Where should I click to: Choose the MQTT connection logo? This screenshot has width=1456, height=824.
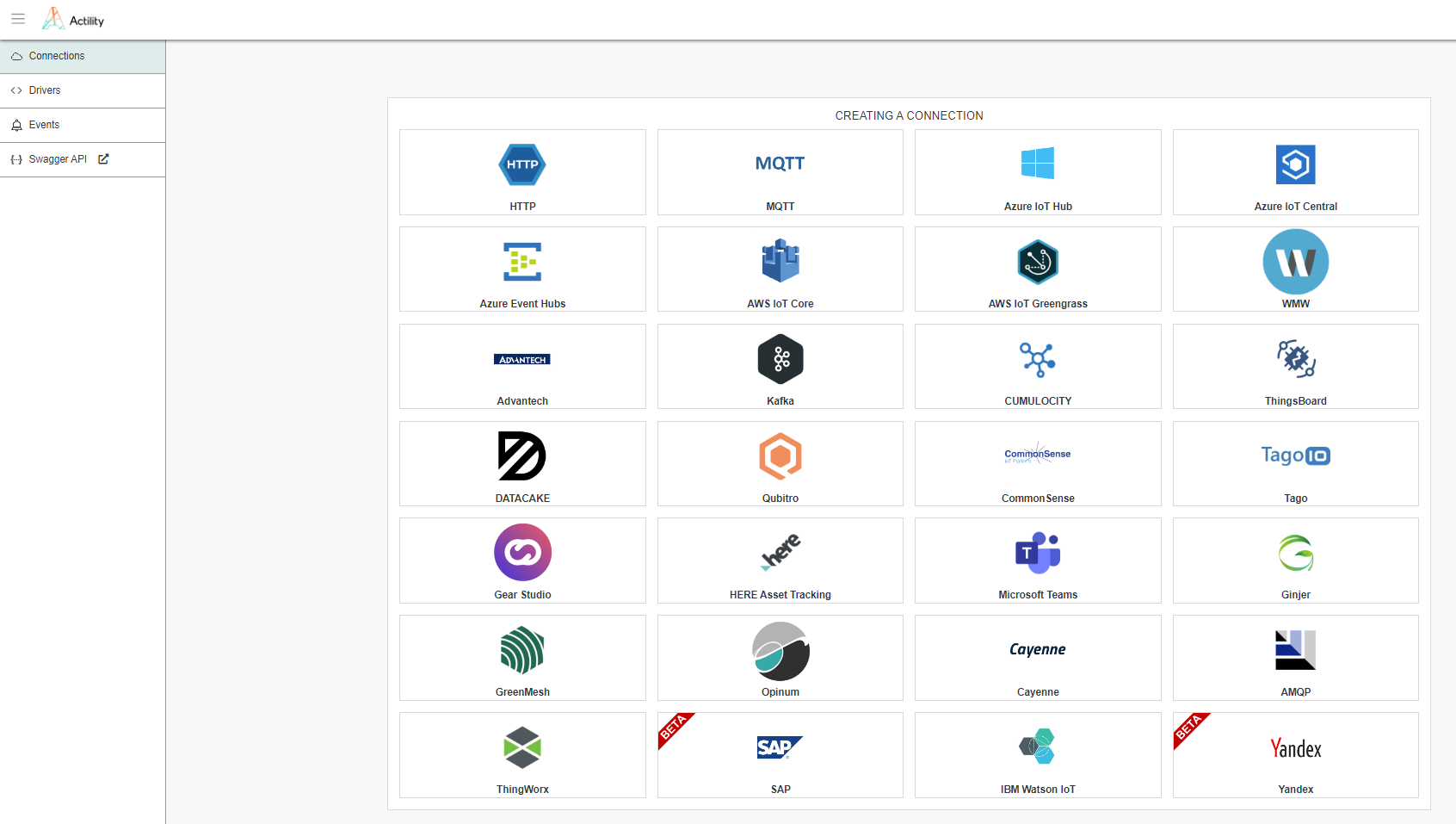click(780, 164)
